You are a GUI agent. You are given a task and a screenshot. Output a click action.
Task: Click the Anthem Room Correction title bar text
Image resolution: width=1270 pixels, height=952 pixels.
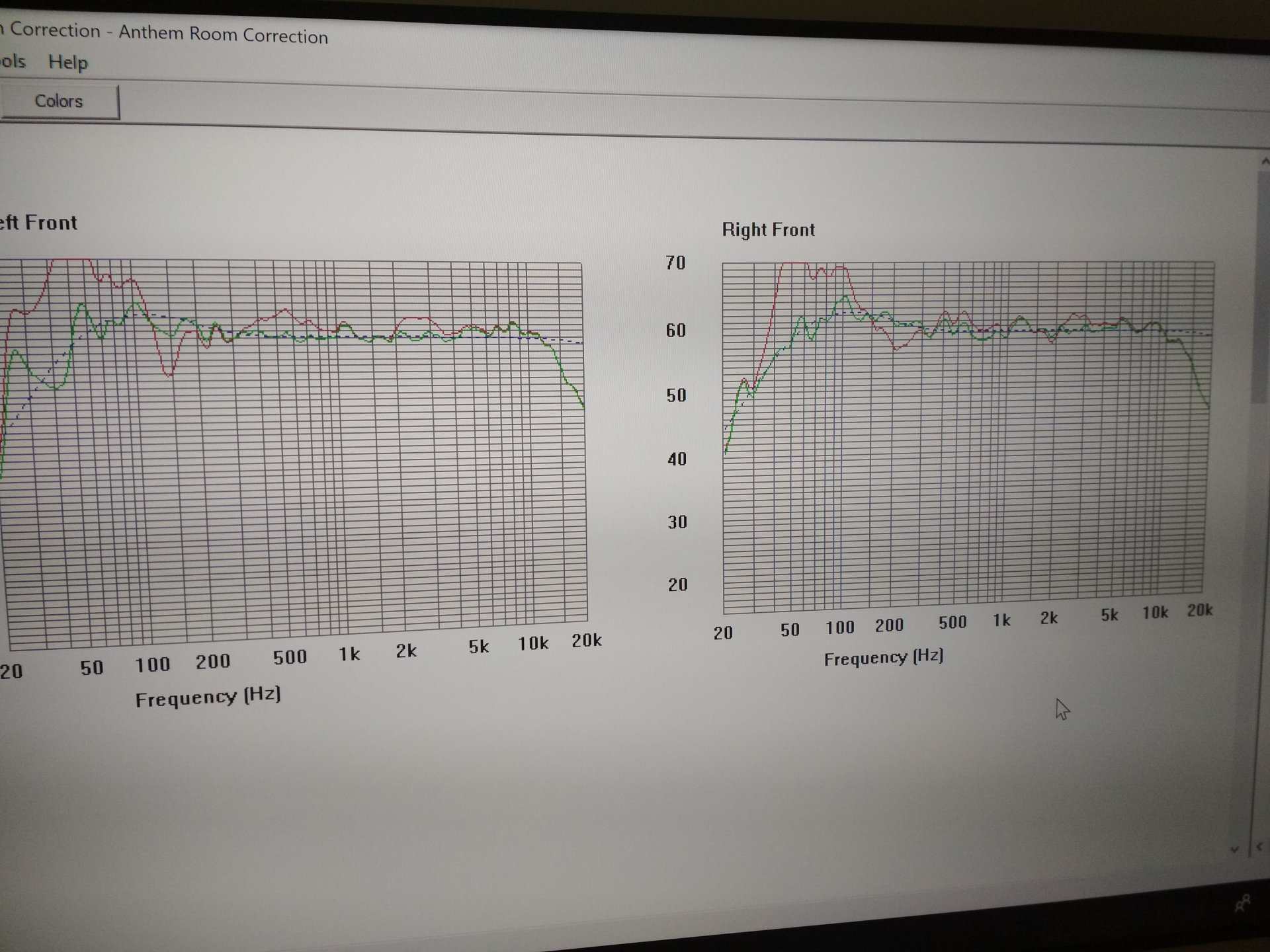pos(223,34)
